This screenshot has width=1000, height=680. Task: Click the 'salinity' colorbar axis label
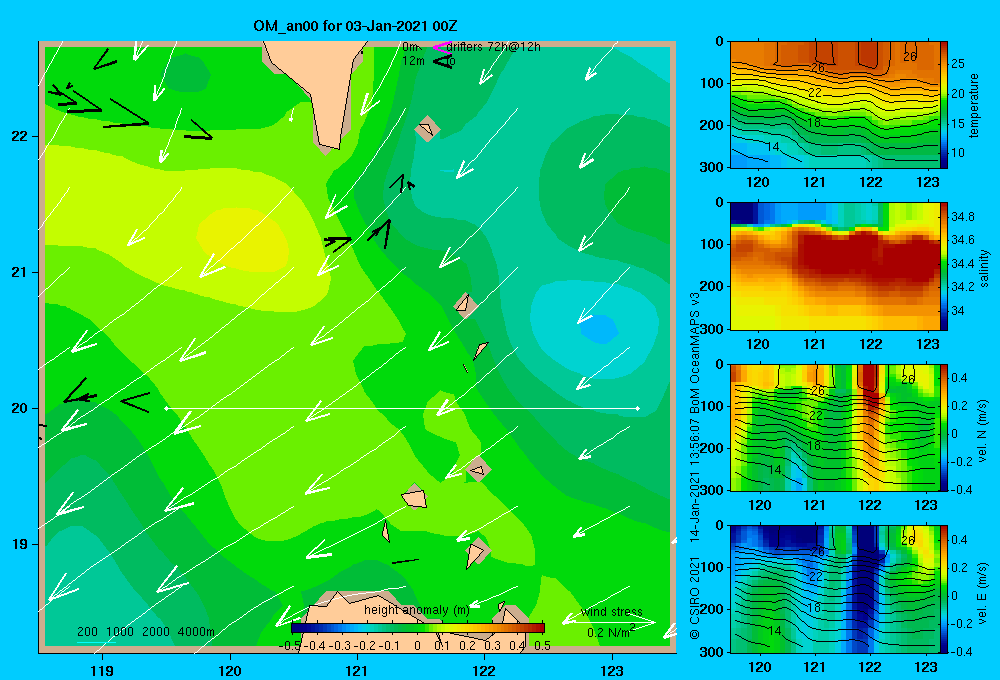click(983, 268)
